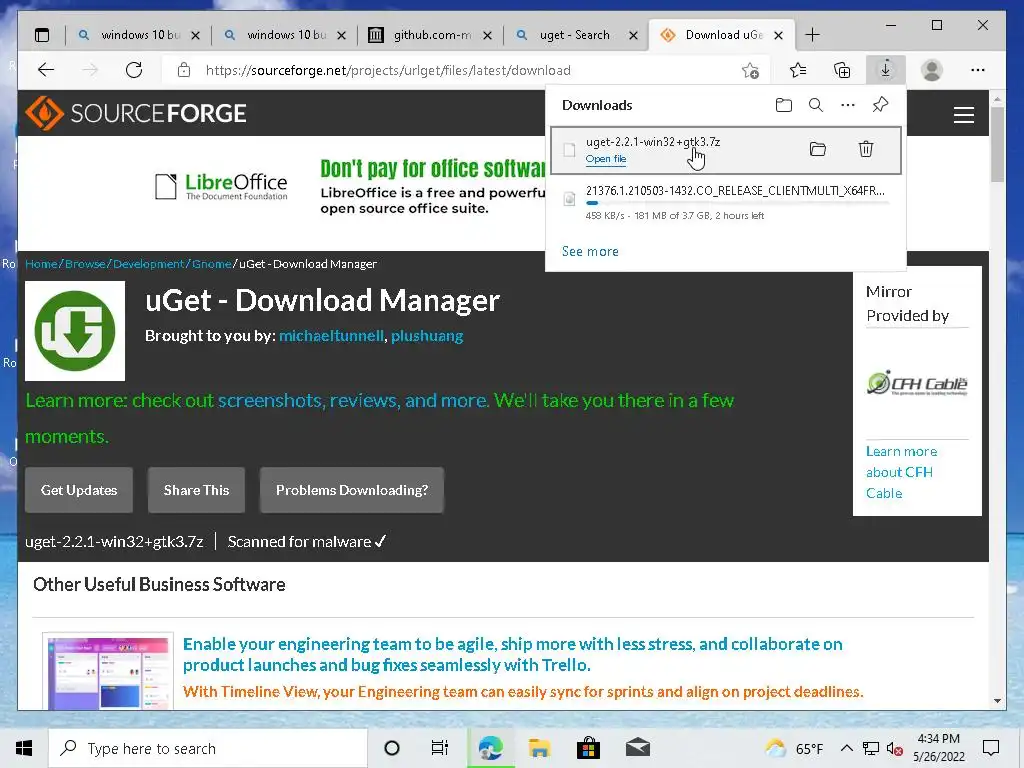Click the 'Share This' button
Viewport: 1024px width, 768px height.
pos(197,490)
